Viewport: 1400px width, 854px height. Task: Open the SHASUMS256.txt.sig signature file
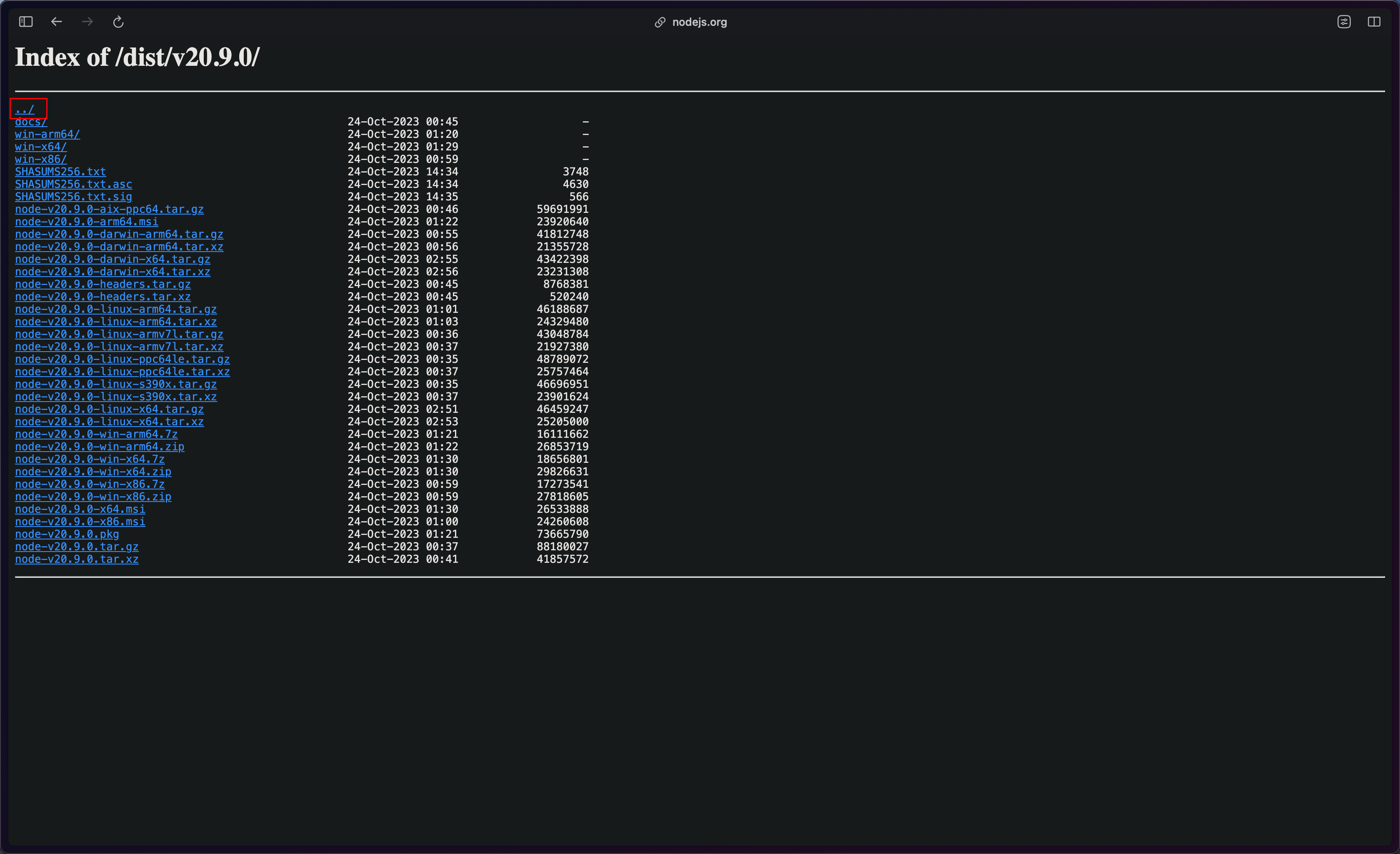point(73,197)
